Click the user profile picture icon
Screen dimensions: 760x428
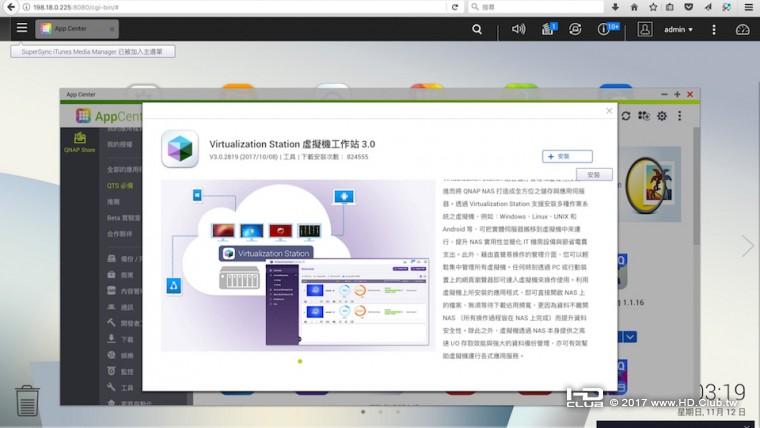coord(645,29)
